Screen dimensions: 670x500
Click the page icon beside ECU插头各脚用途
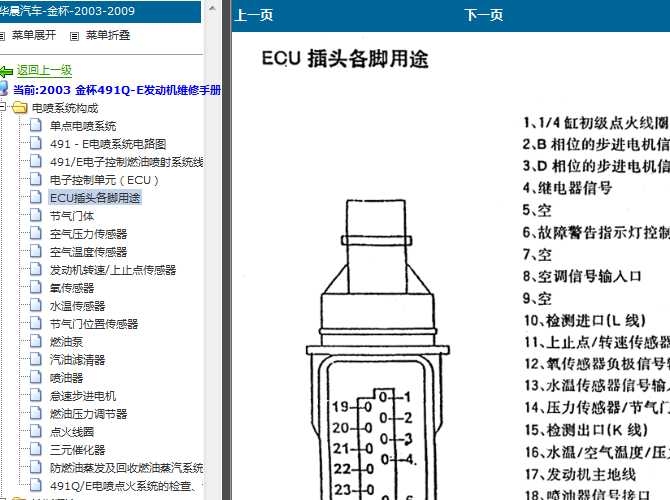point(36,197)
